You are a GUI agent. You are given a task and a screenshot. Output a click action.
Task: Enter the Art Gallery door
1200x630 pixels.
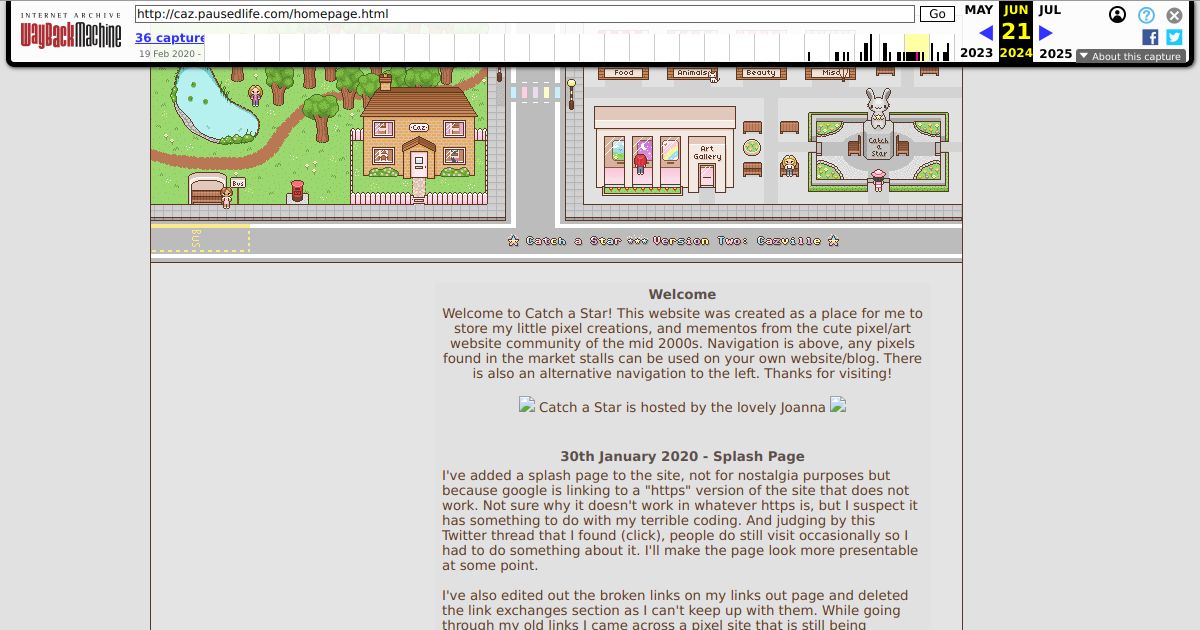point(706,176)
